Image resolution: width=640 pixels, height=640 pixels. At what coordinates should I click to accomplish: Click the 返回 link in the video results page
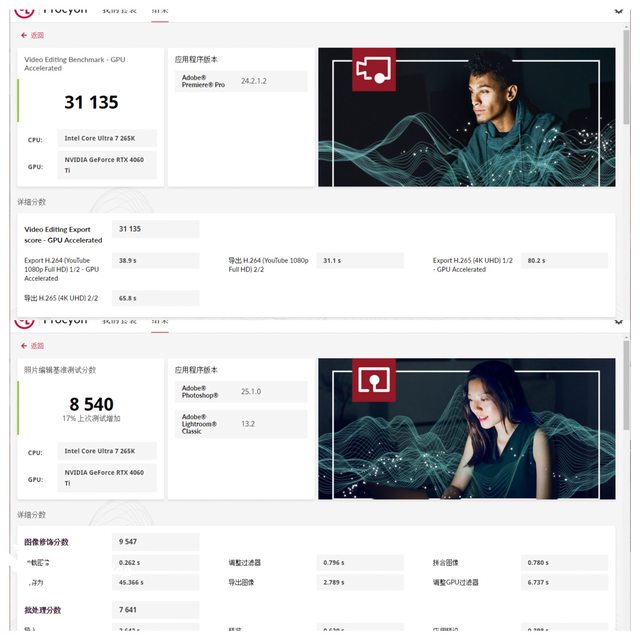37,36
